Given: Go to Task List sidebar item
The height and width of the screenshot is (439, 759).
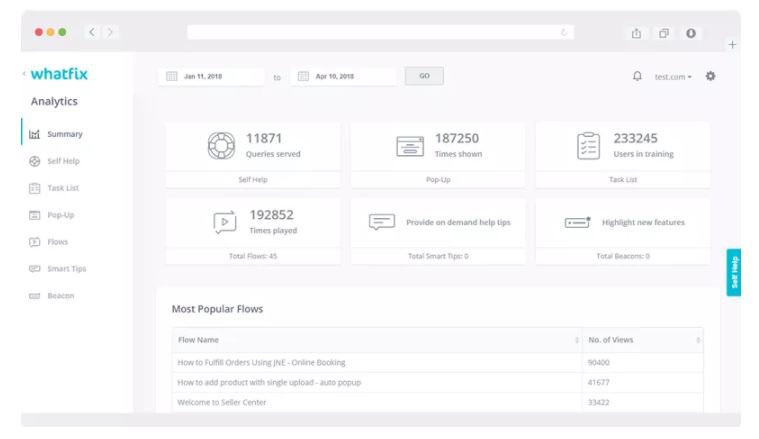Looking at the screenshot, I should tap(63, 188).
